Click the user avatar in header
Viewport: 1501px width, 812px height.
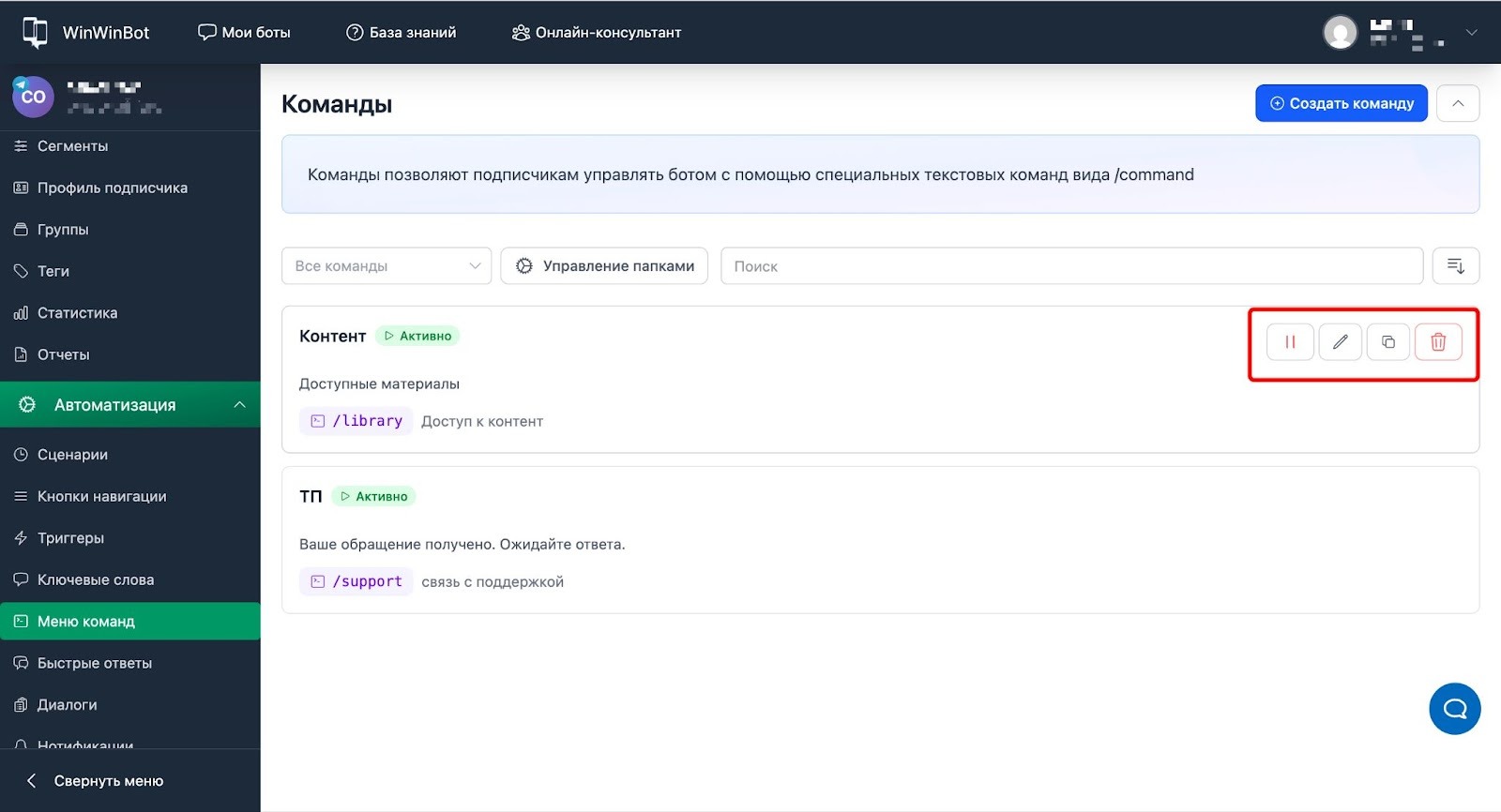click(x=1340, y=33)
